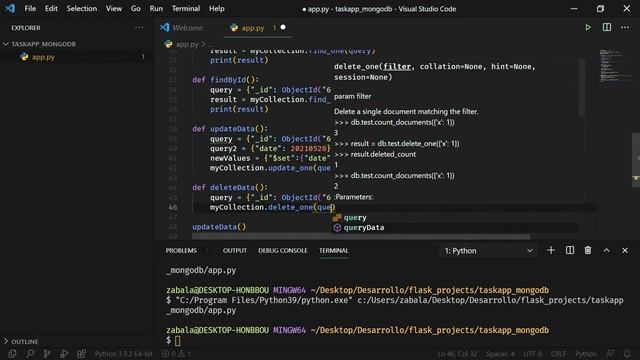Run the Python file with play button
The height and width of the screenshot is (360, 640).
tap(588, 27)
